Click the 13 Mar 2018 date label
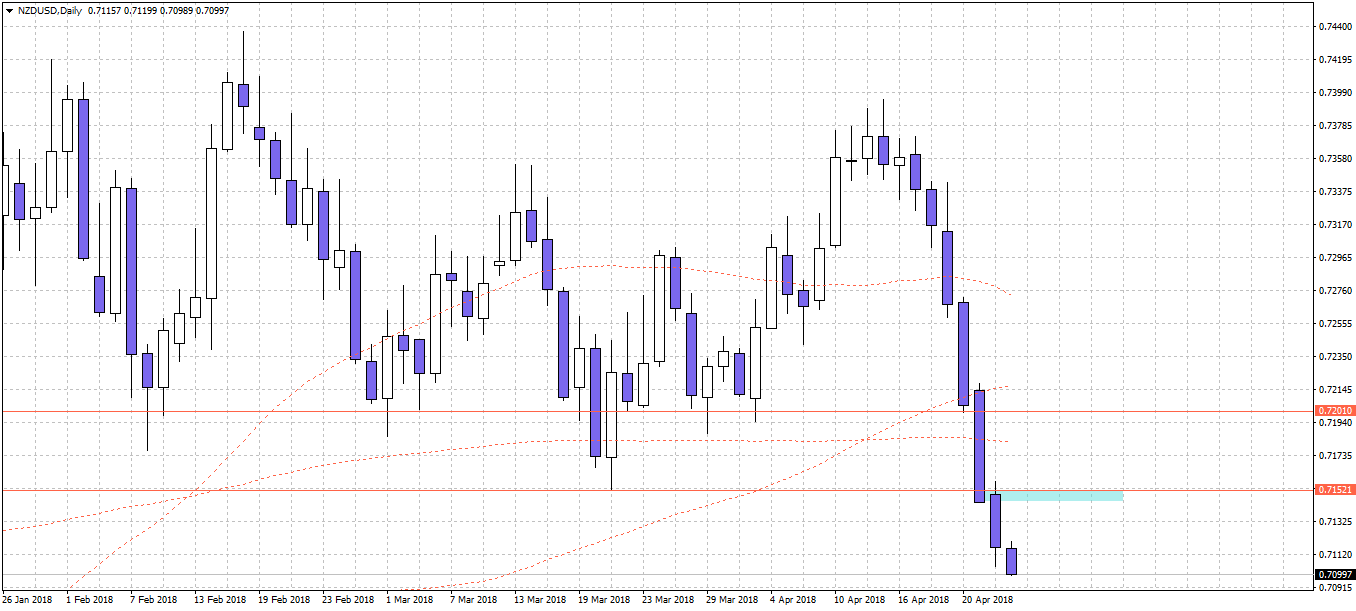Viewport: 1356px width, 611px height. (540, 600)
